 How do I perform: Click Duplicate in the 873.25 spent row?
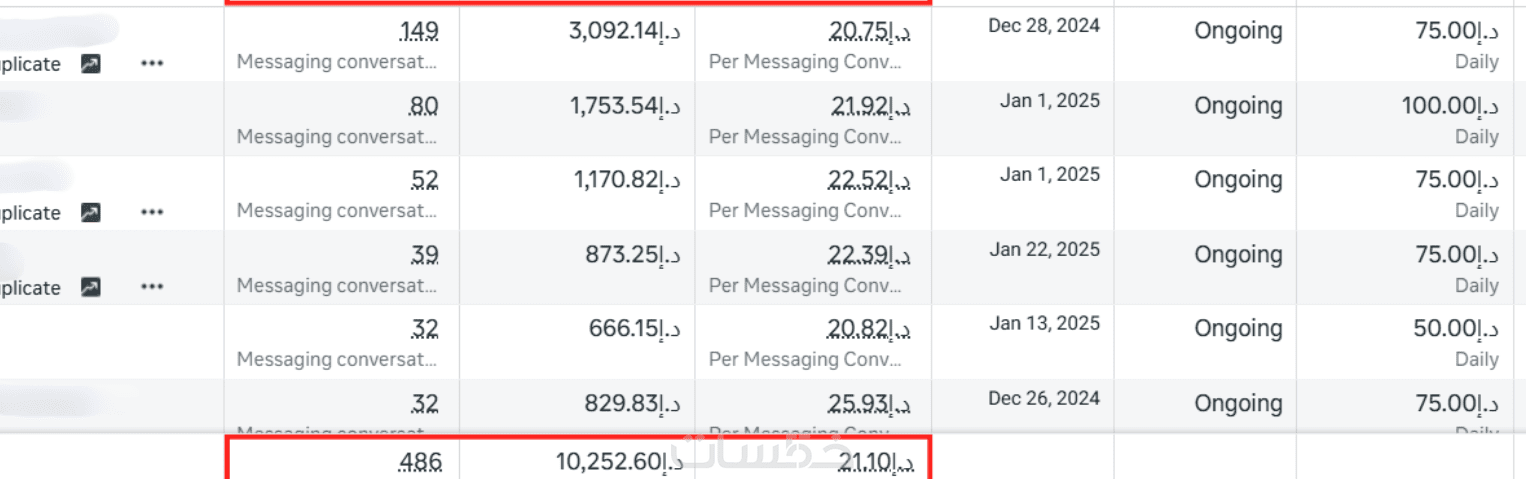(30, 288)
